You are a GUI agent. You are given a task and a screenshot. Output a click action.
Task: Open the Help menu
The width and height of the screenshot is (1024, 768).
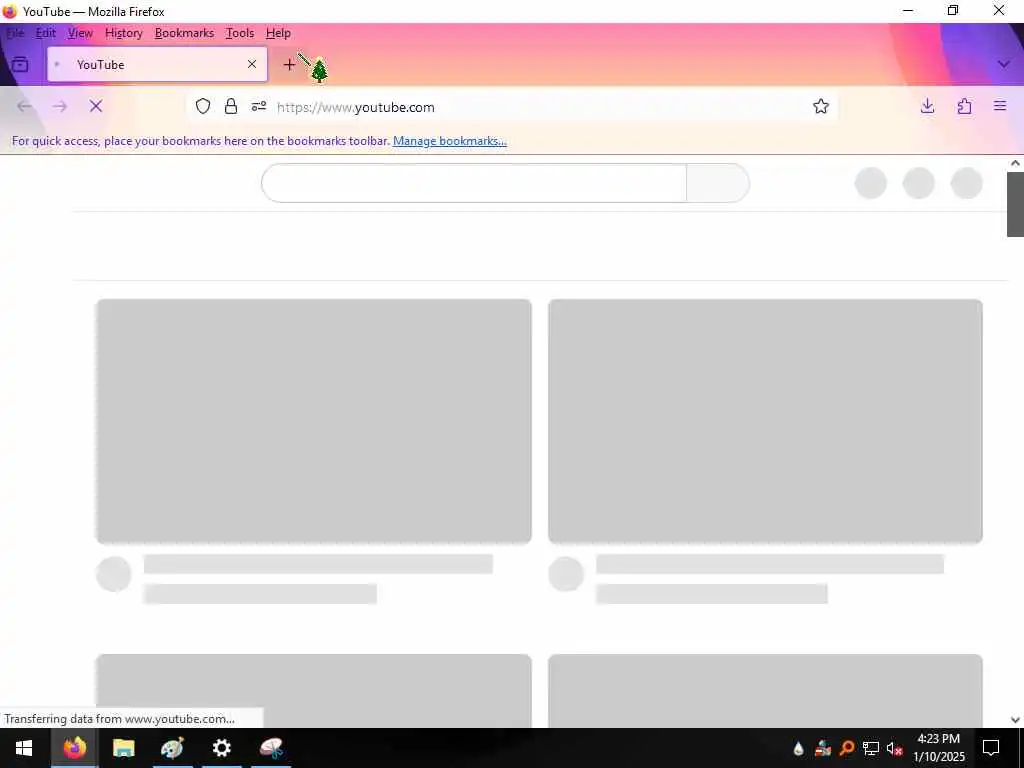click(278, 33)
